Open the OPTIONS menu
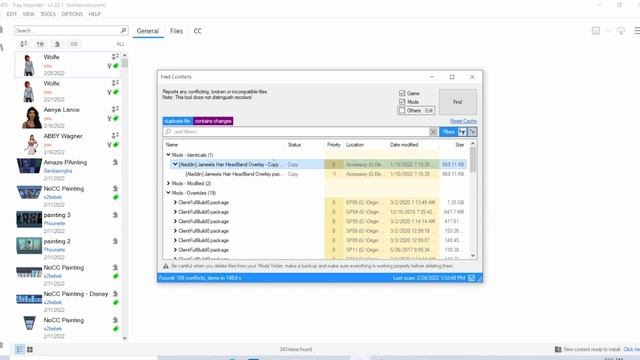This screenshot has height=360, width=640. [x=72, y=14]
